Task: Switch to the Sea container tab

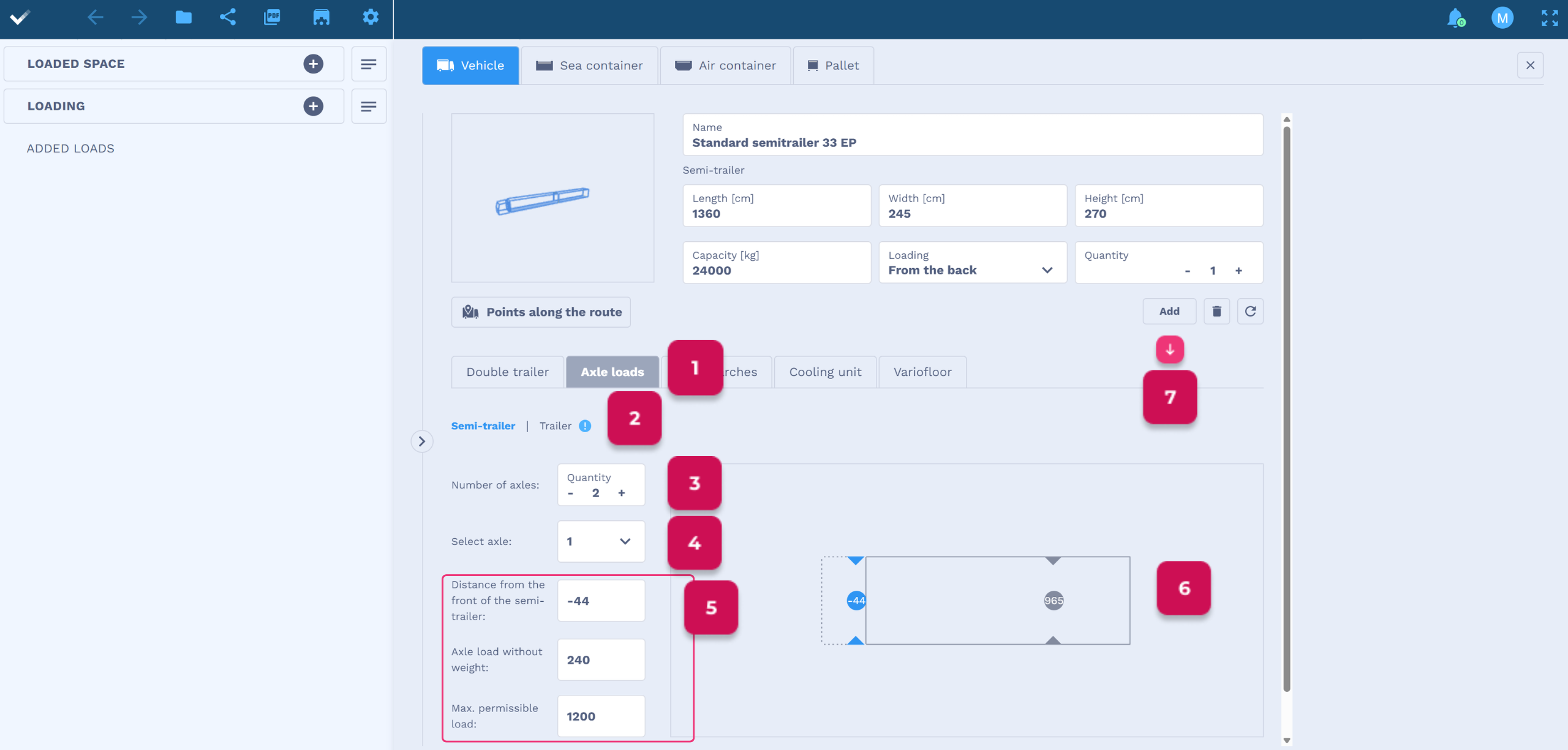Action: coord(589,66)
